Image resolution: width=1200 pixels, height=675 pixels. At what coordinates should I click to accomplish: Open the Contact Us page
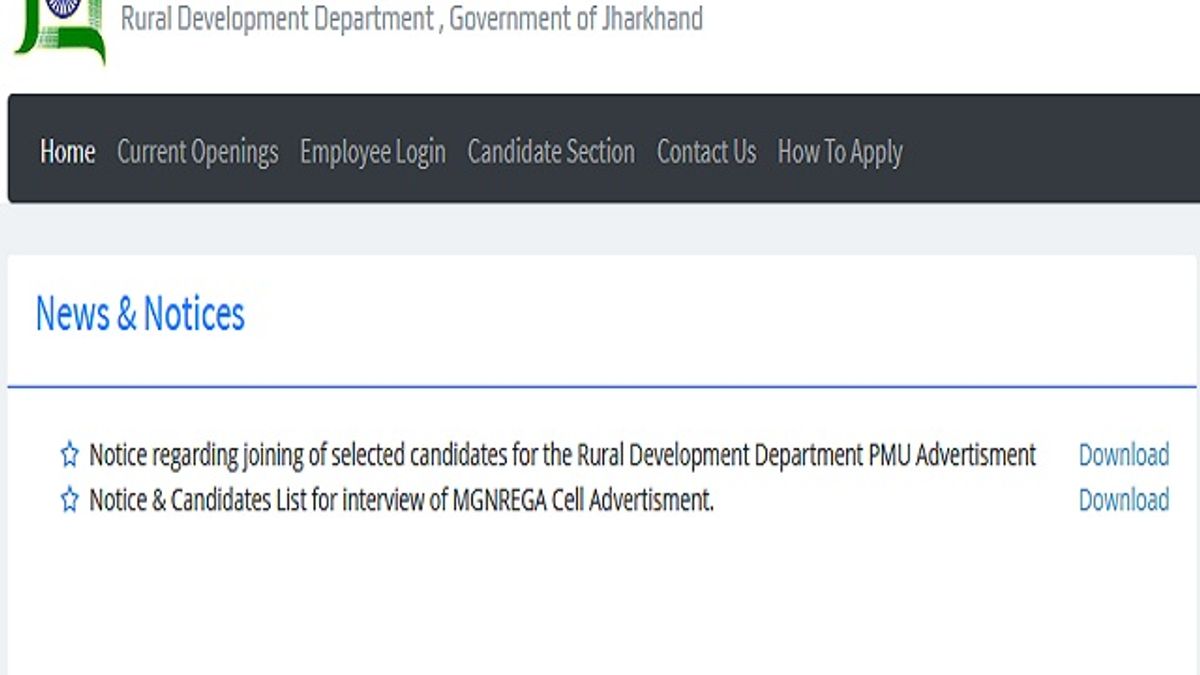point(706,152)
